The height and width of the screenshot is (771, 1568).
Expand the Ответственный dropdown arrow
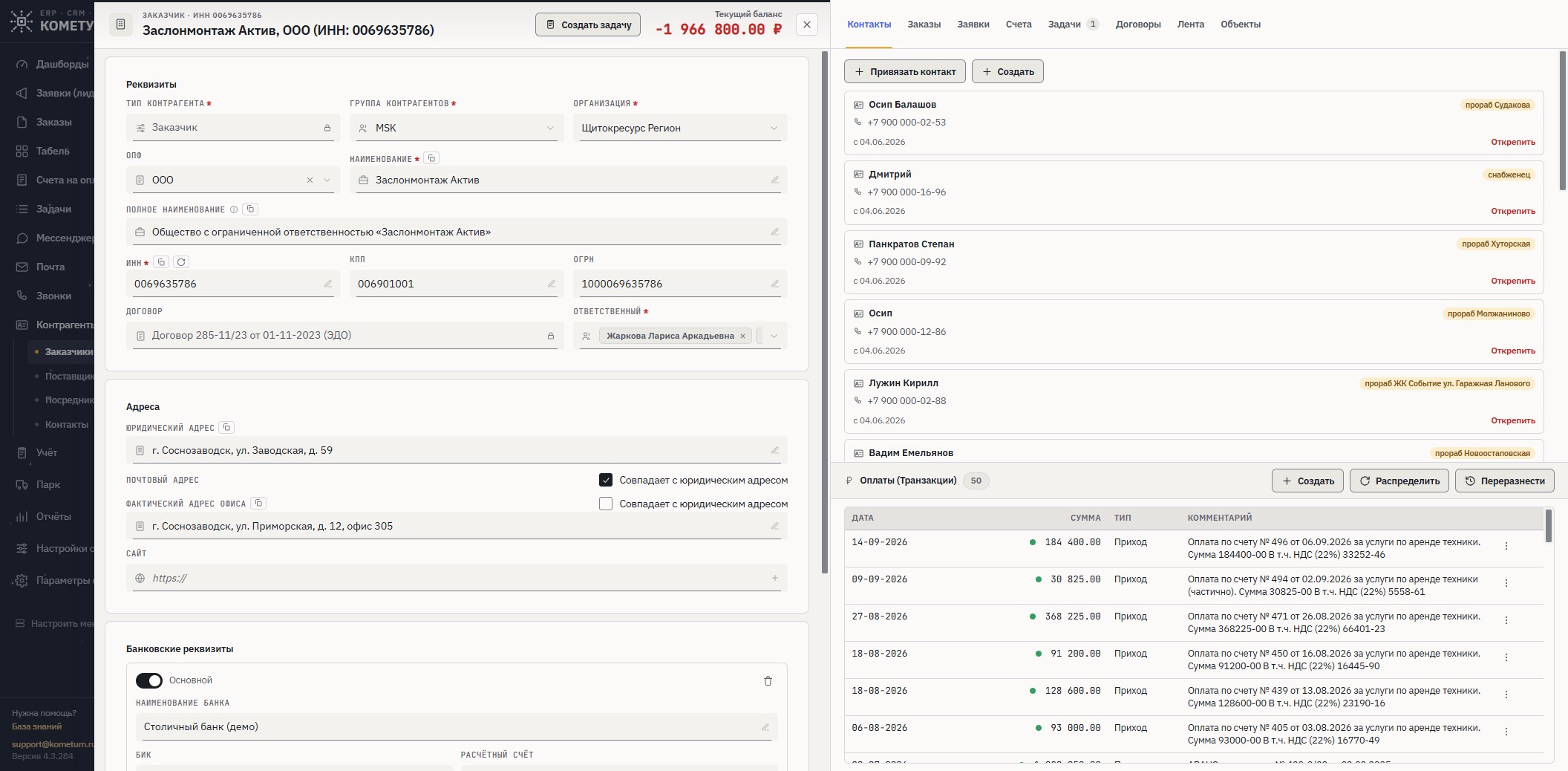coord(774,336)
